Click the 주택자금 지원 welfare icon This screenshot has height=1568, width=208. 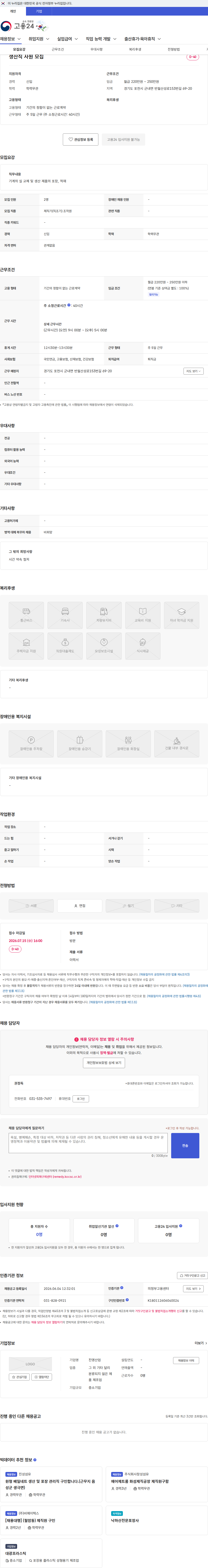point(26,646)
